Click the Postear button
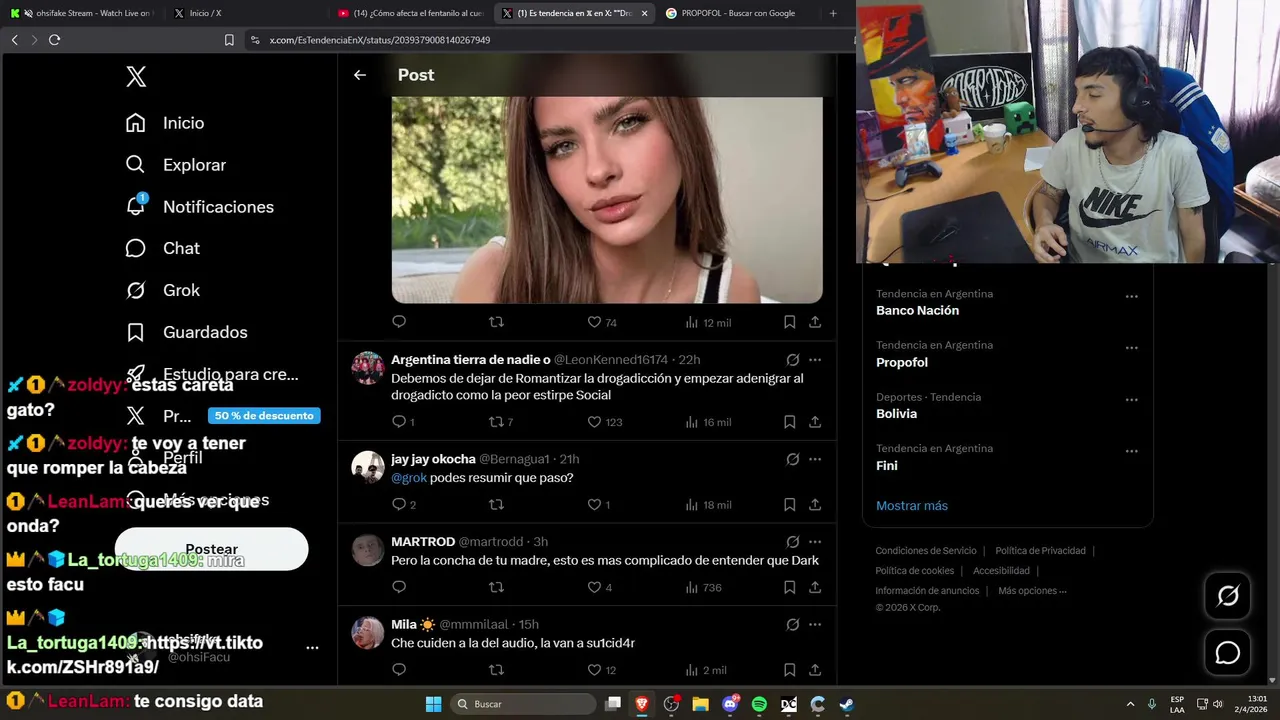This screenshot has width=1280, height=720. tap(211, 549)
